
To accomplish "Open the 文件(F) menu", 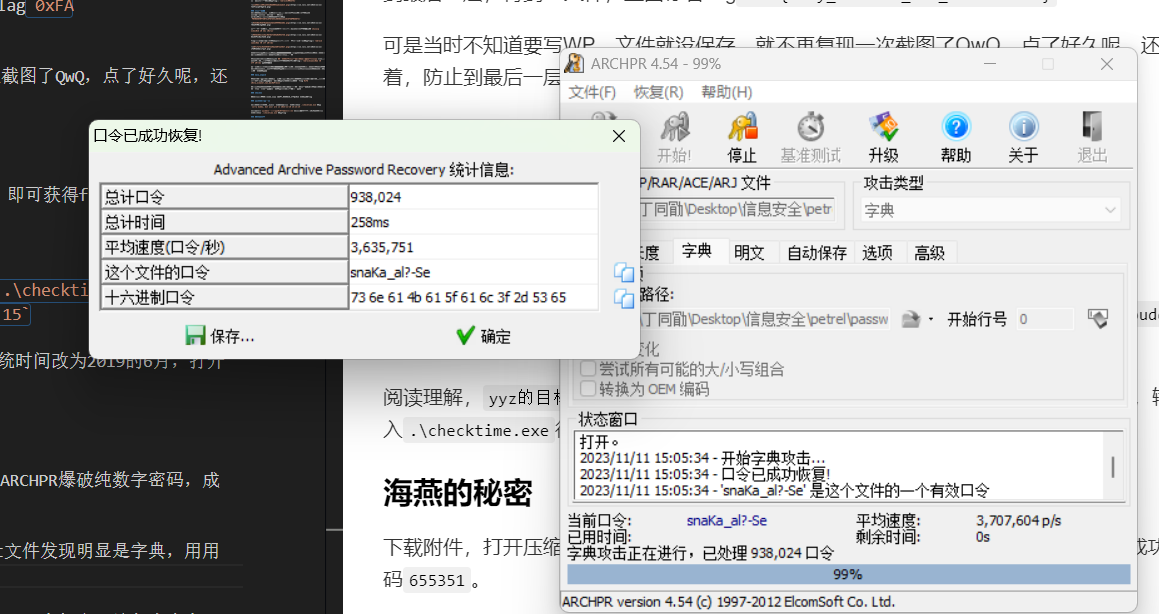I will point(592,92).
